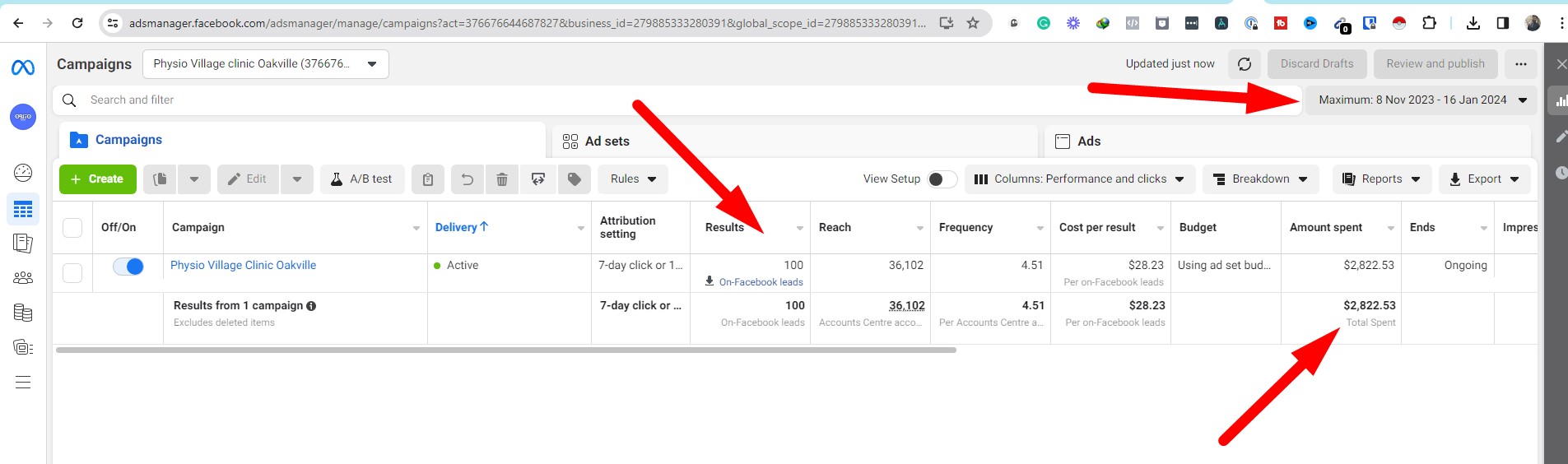Open the three-dot more options button
Image resolution: width=1568 pixels, height=464 pixels.
(1521, 64)
